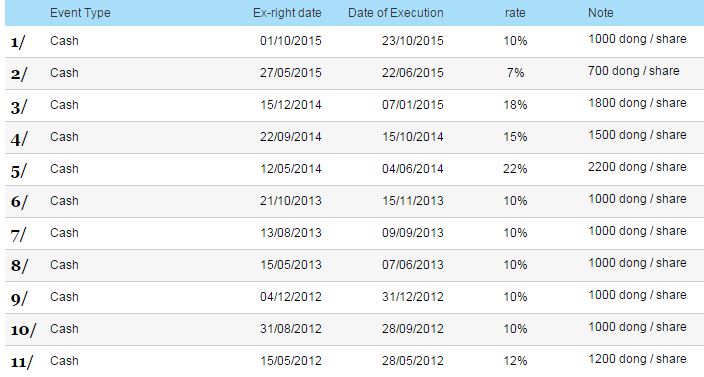Select the 1800 dong / share note
Screen dimensions: 704x377
click(x=637, y=103)
